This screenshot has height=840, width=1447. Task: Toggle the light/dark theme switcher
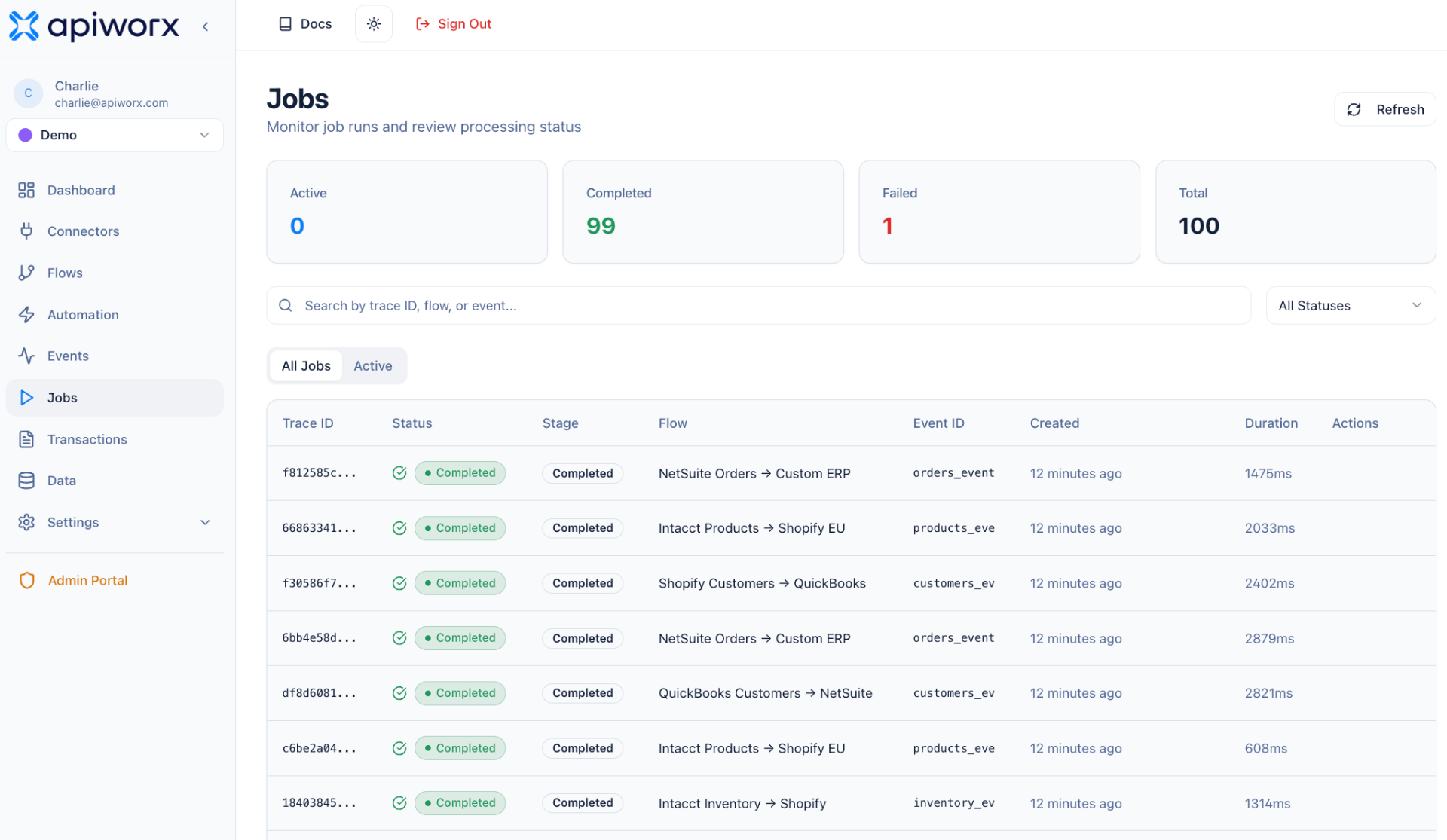[x=373, y=23]
